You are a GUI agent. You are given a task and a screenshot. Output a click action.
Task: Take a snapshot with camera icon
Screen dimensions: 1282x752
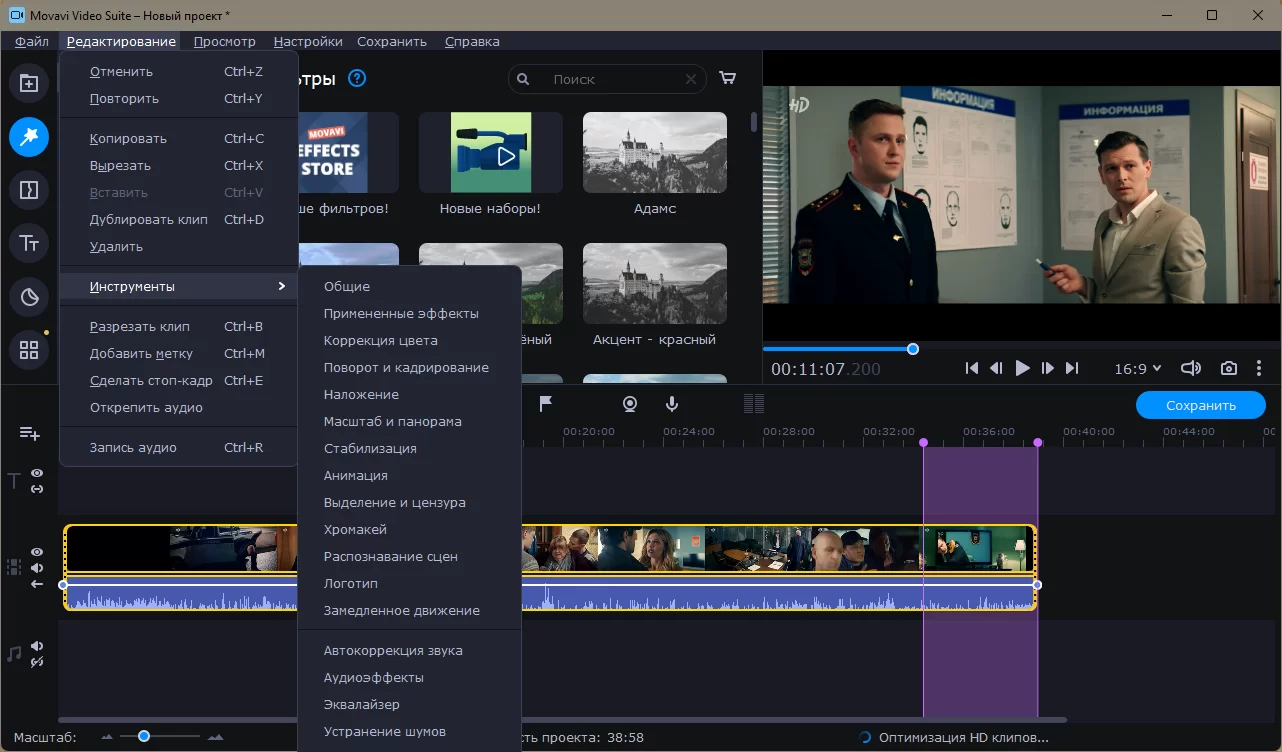pyautogui.click(x=1229, y=368)
